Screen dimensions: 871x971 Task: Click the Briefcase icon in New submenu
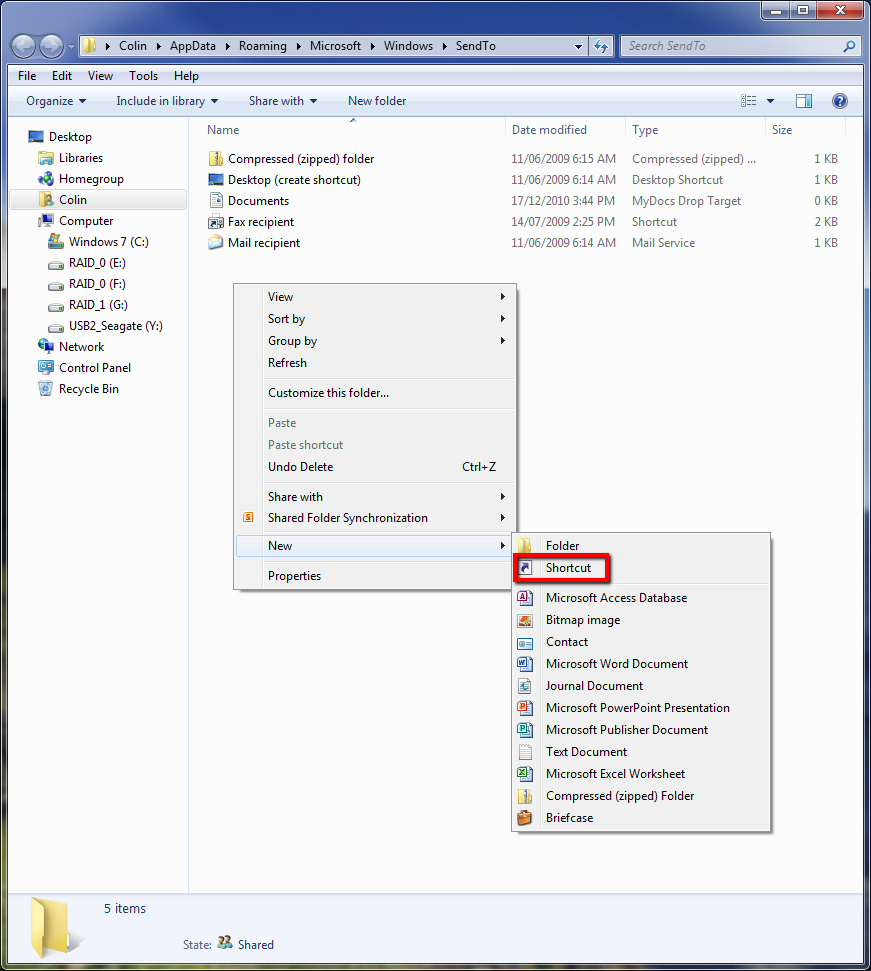click(x=524, y=817)
